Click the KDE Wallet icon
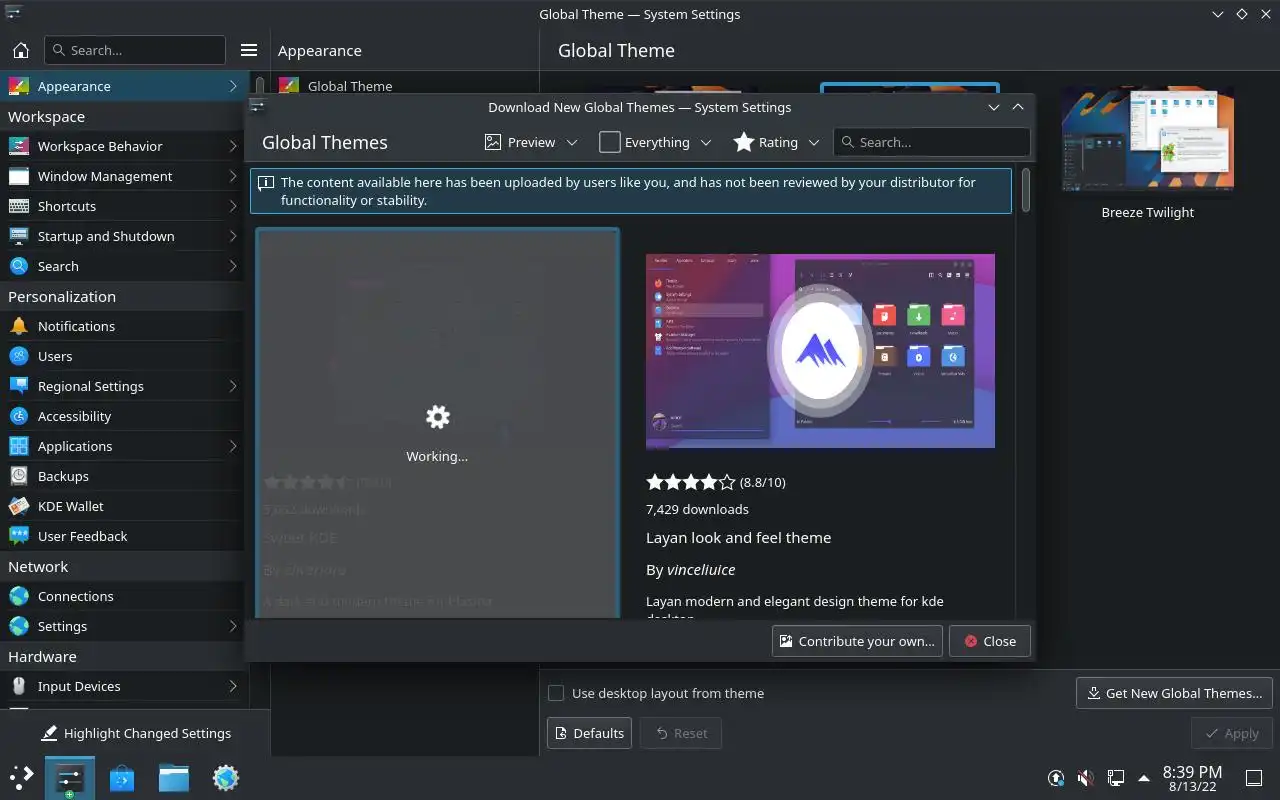Image resolution: width=1280 pixels, height=800 pixels. (18, 506)
